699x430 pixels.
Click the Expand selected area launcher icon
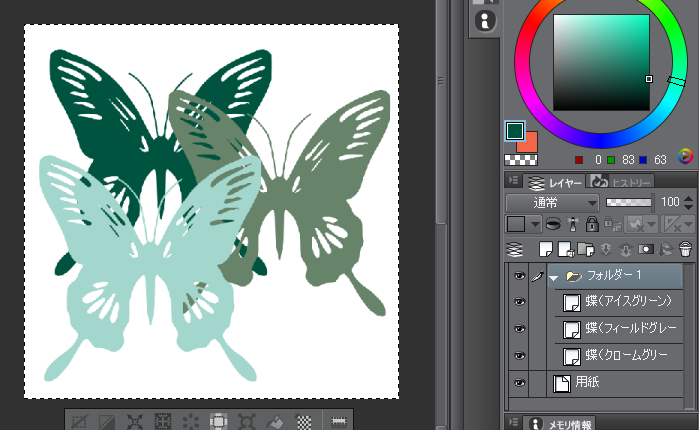pos(135,421)
